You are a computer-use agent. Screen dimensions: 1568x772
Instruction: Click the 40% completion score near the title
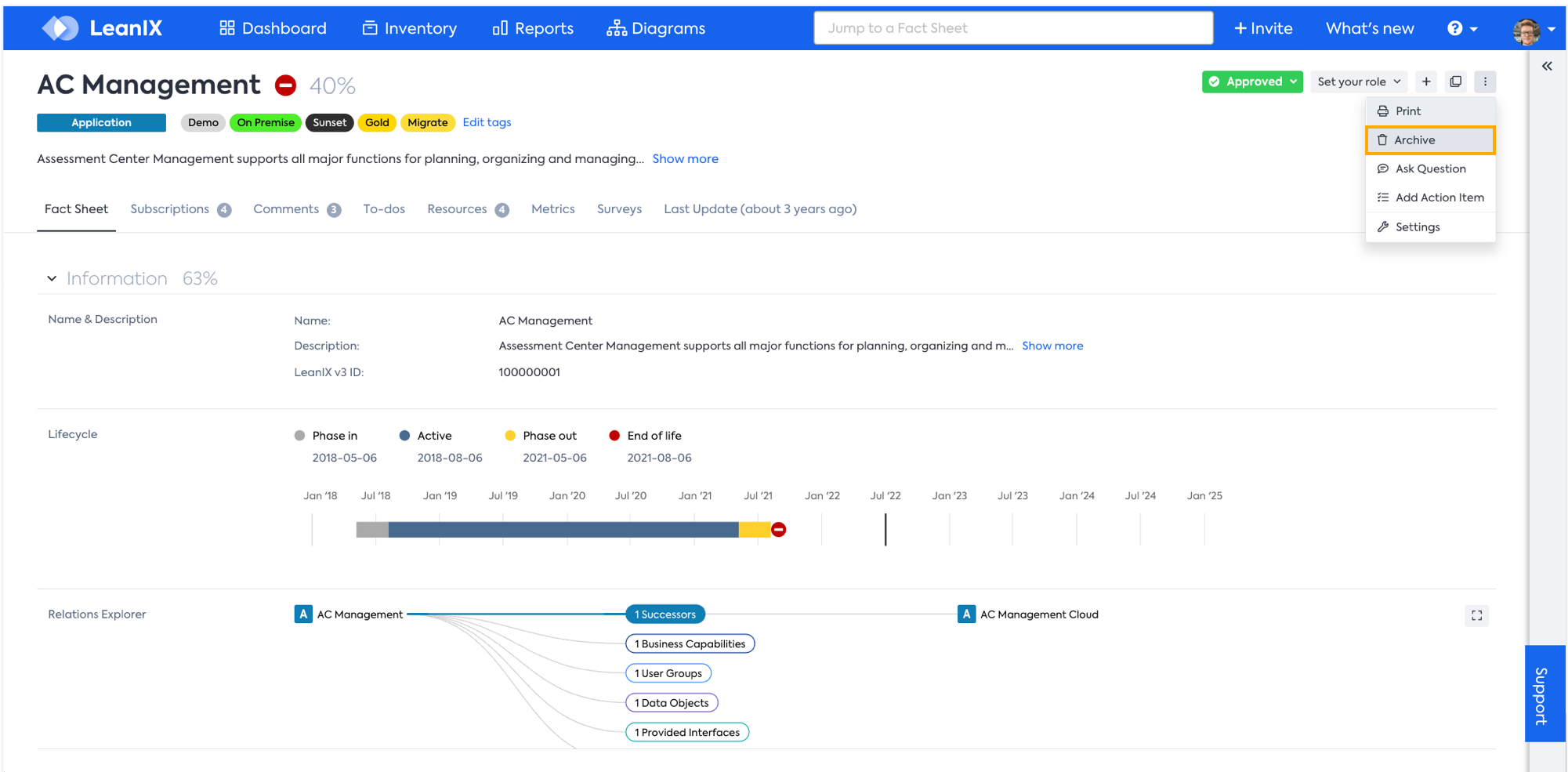332,85
